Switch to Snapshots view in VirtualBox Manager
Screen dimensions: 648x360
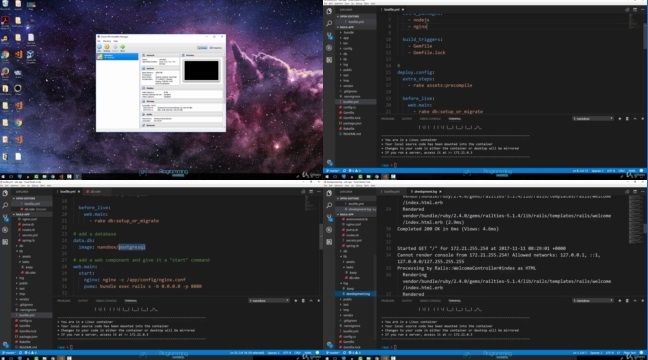[x=216, y=48]
